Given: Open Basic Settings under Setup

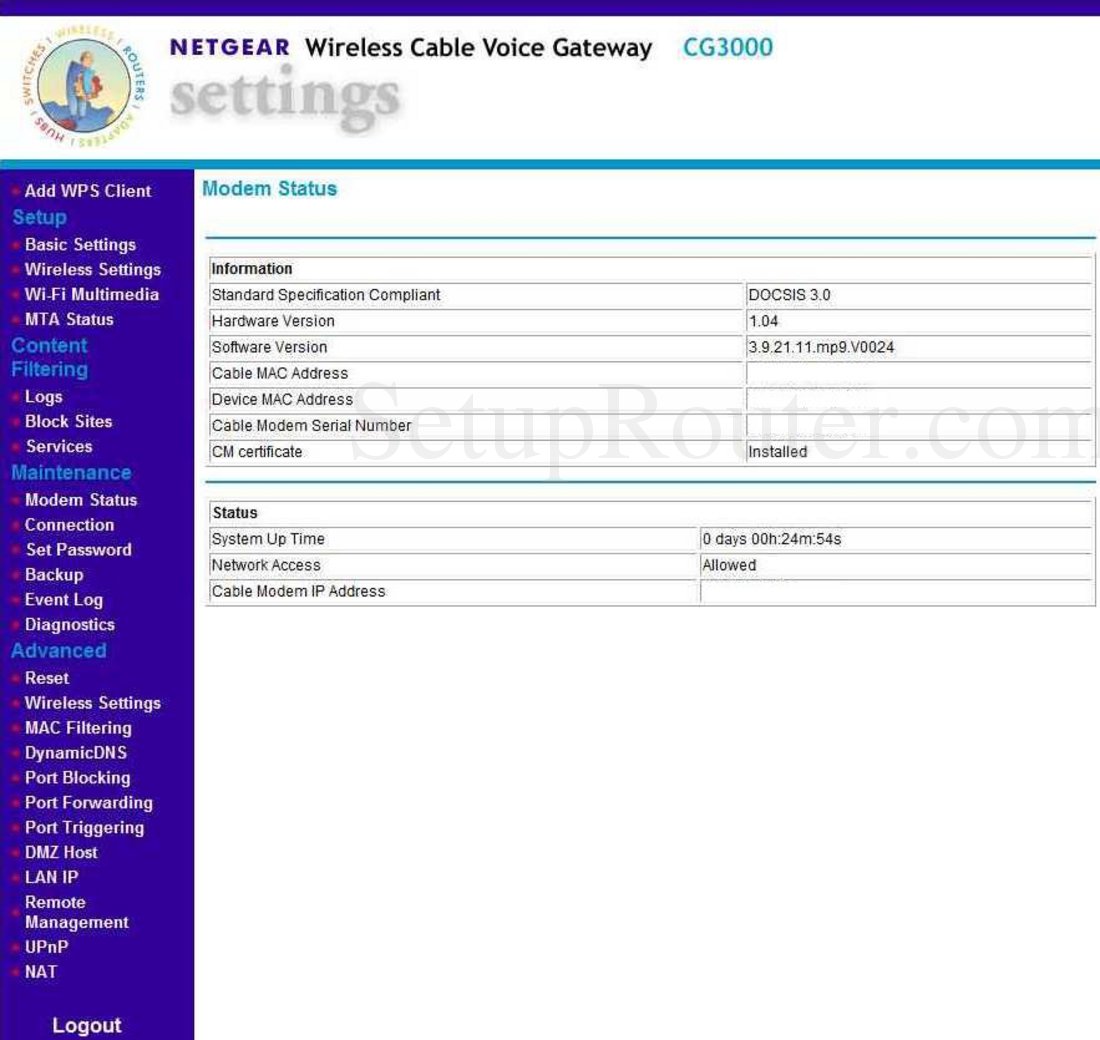Looking at the screenshot, I should point(78,244).
